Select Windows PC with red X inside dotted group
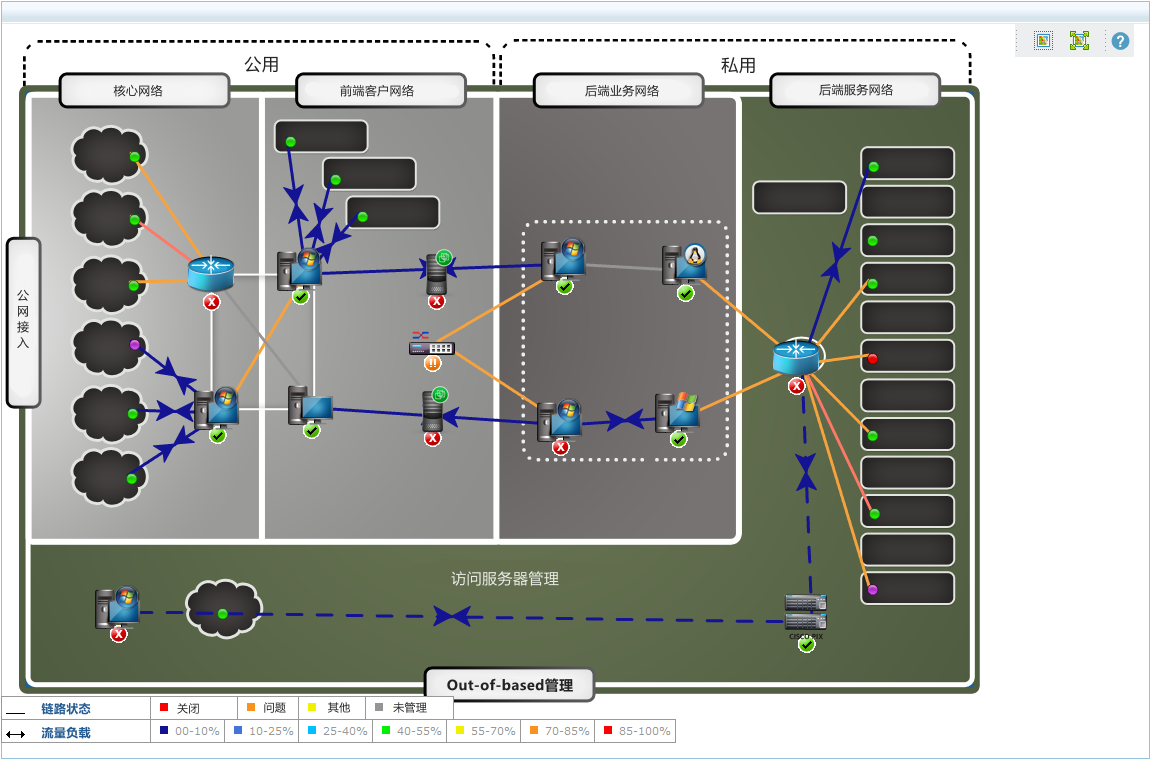 (559, 420)
